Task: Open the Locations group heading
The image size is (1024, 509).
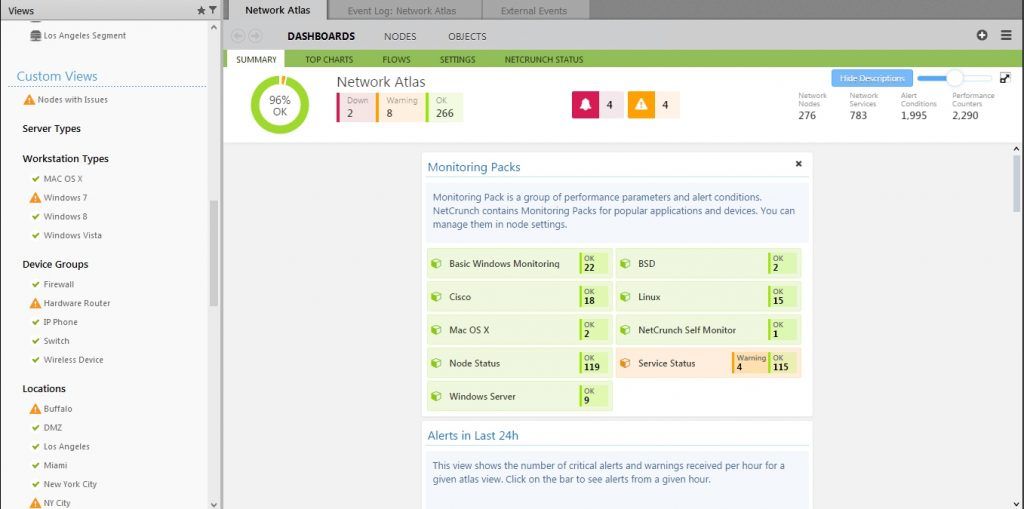Action: (x=44, y=389)
